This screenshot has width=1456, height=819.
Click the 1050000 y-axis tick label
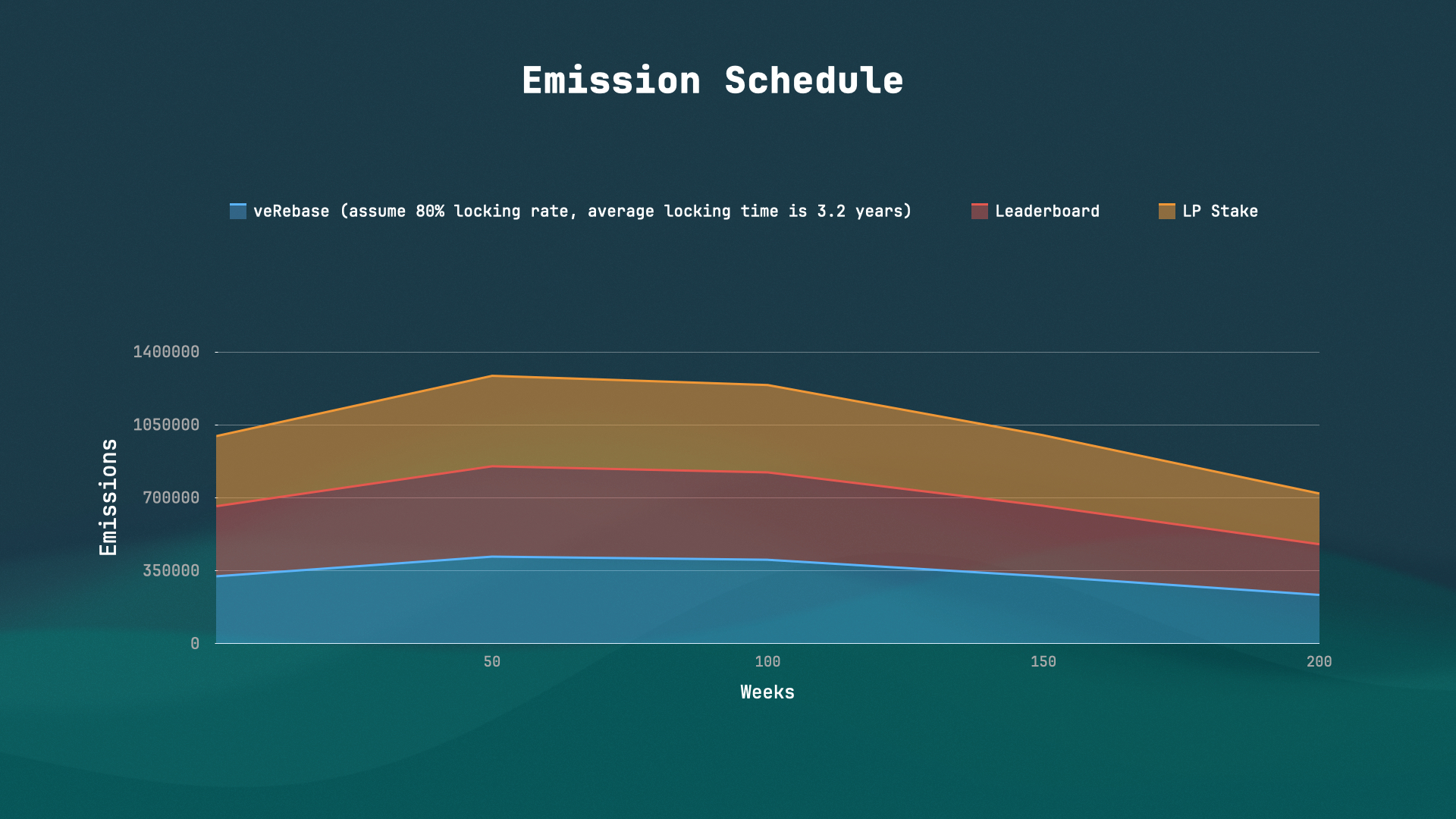166,425
